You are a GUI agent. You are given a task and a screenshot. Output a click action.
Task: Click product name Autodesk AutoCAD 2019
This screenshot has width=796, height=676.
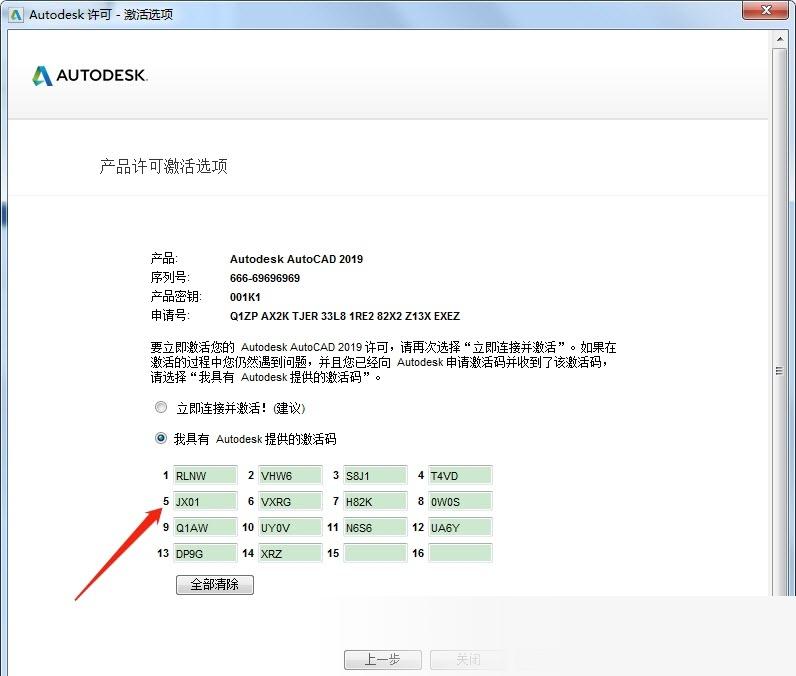click(296, 259)
